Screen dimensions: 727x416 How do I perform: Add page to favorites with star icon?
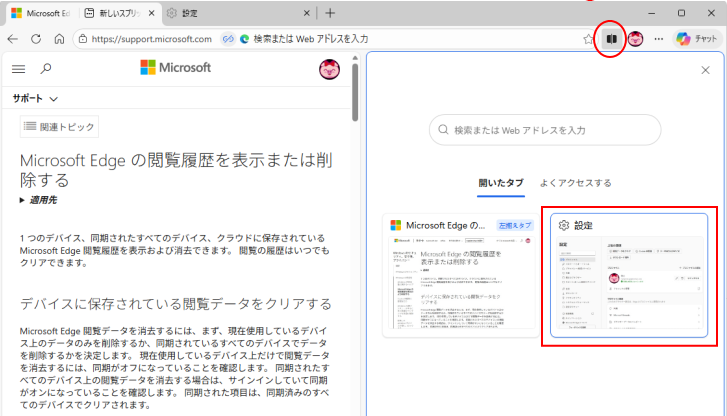click(x=588, y=39)
